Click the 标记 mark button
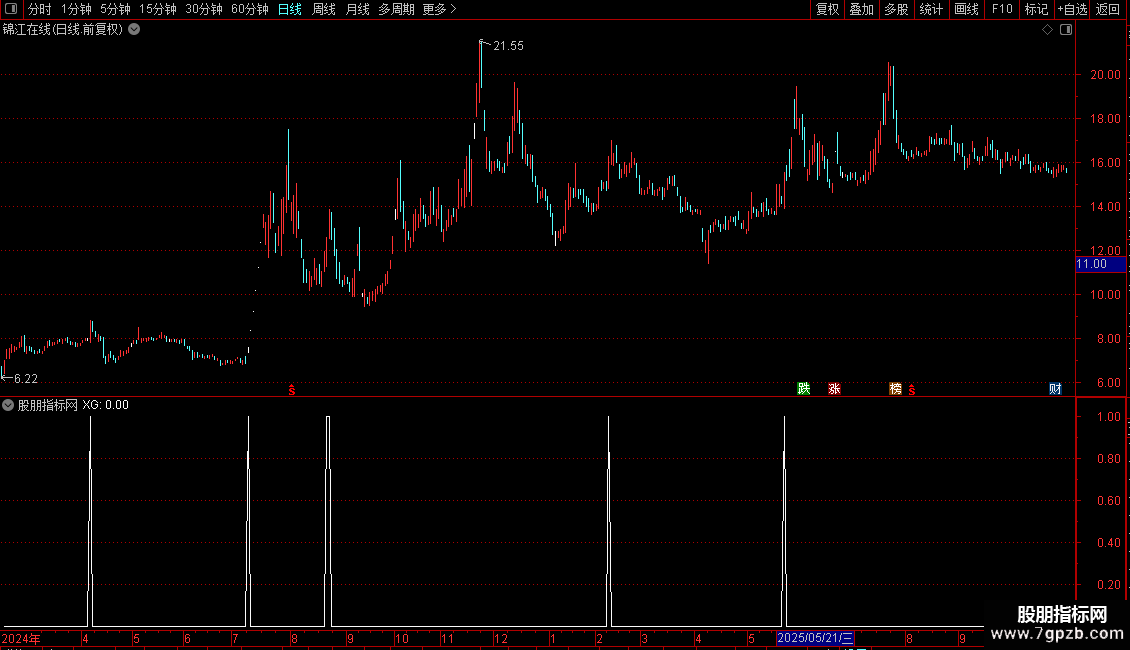The width and height of the screenshot is (1130, 650). pyautogui.click(x=1036, y=9)
